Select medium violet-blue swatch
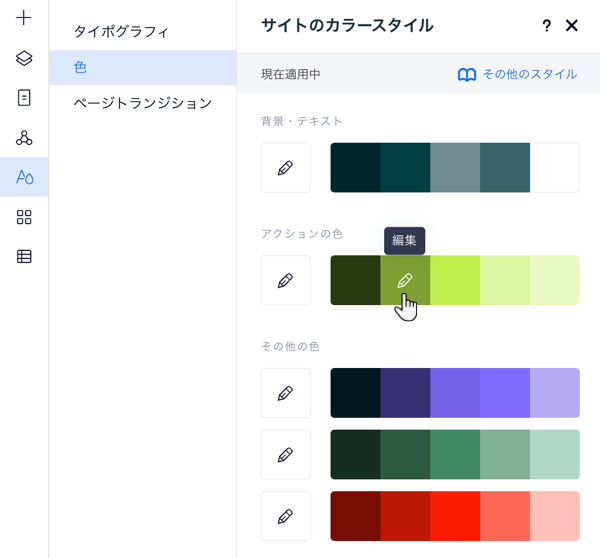This screenshot has height=558, width=600. [455, 393]
